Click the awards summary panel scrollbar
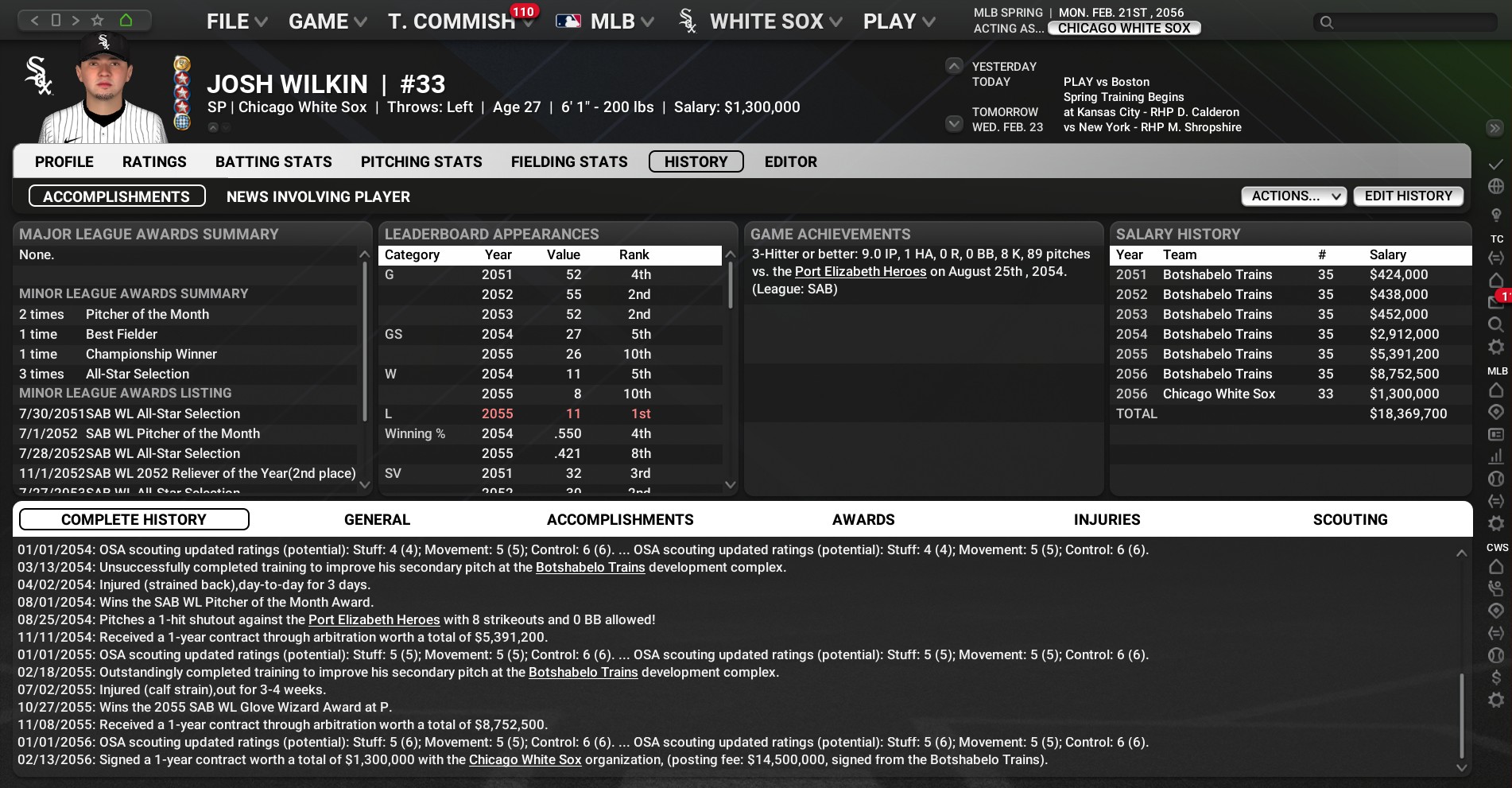 tap(364, 342)
